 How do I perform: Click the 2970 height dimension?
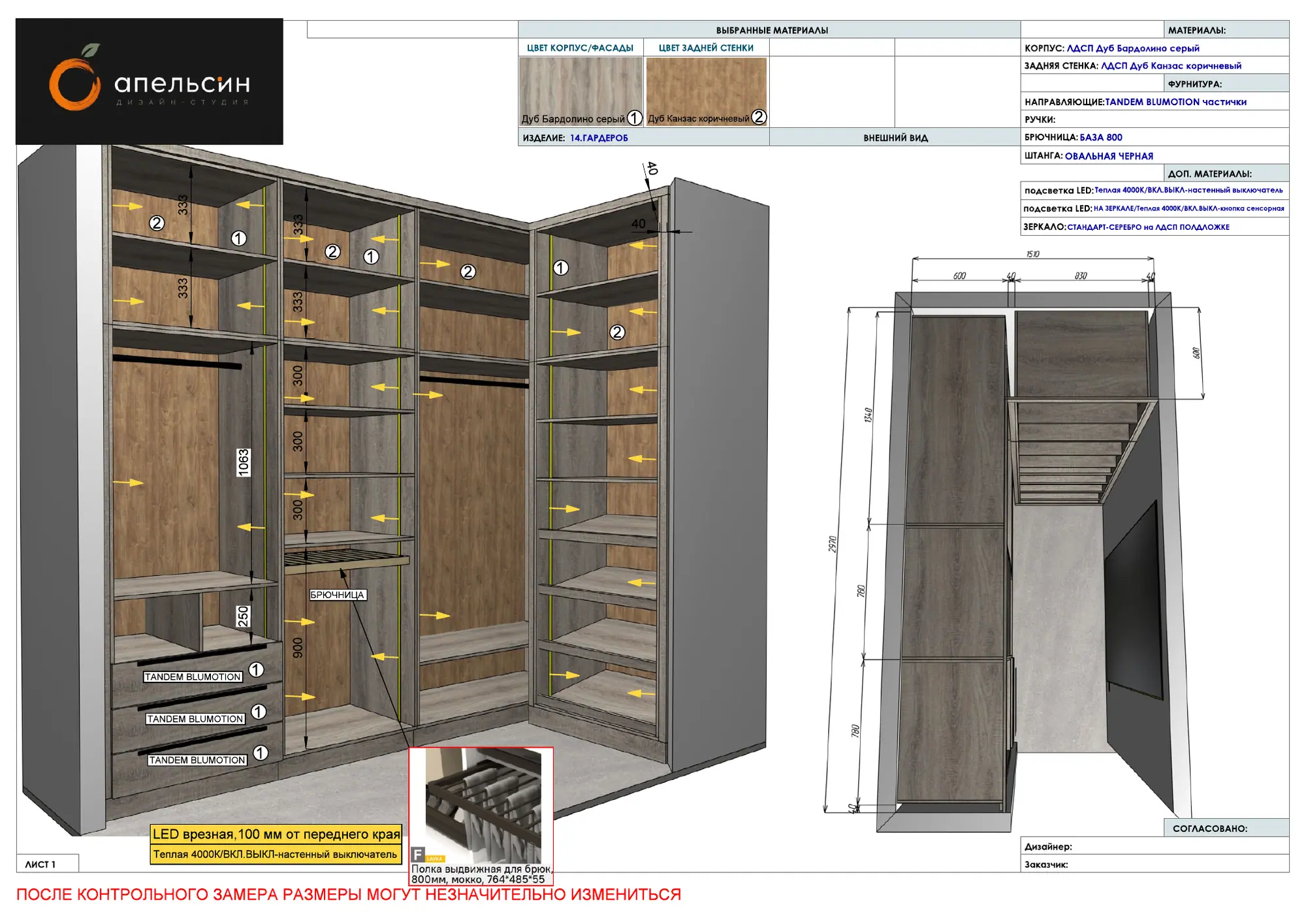tap(833, 544)
